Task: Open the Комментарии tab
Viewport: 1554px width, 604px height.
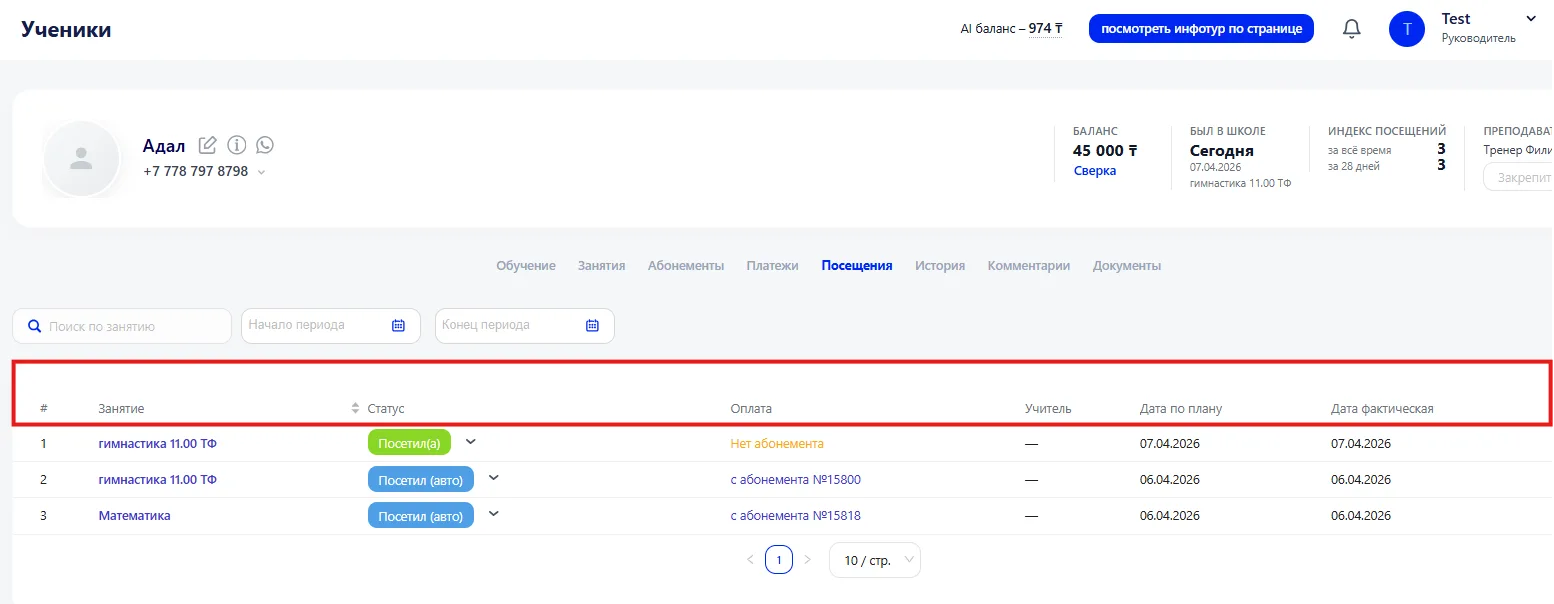Action: [1029, 266]
